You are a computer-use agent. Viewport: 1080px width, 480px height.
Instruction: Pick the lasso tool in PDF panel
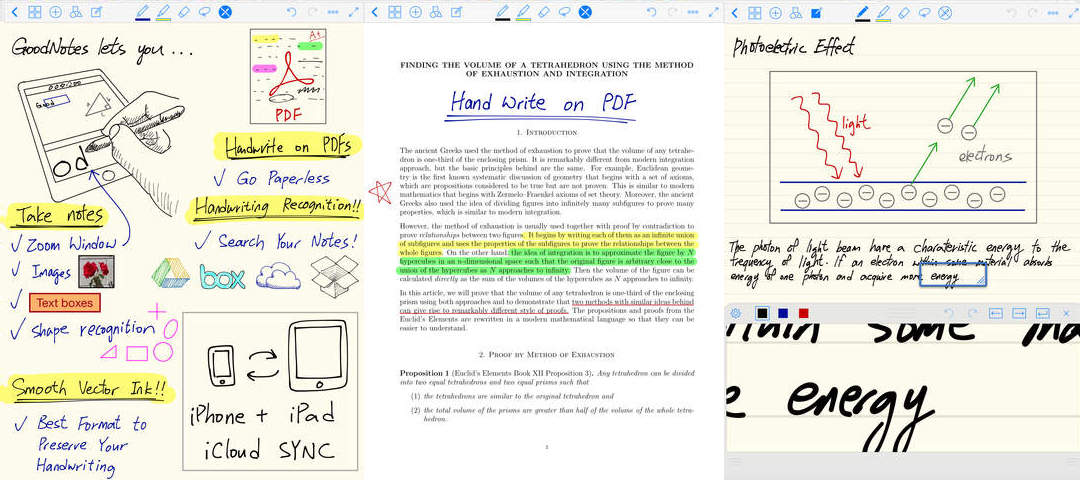coord(565,12)
